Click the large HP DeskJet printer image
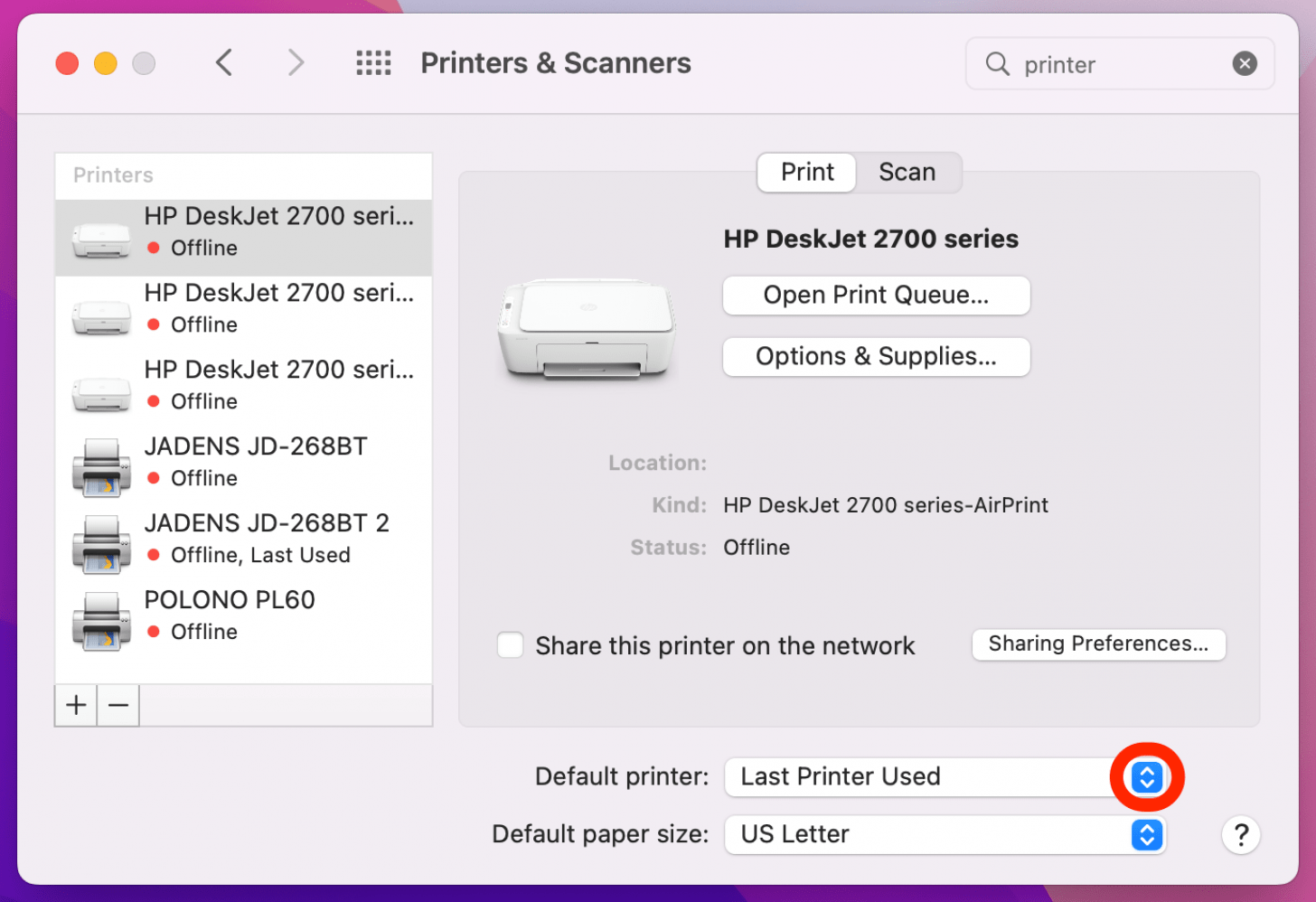 (x=587, y=328)
